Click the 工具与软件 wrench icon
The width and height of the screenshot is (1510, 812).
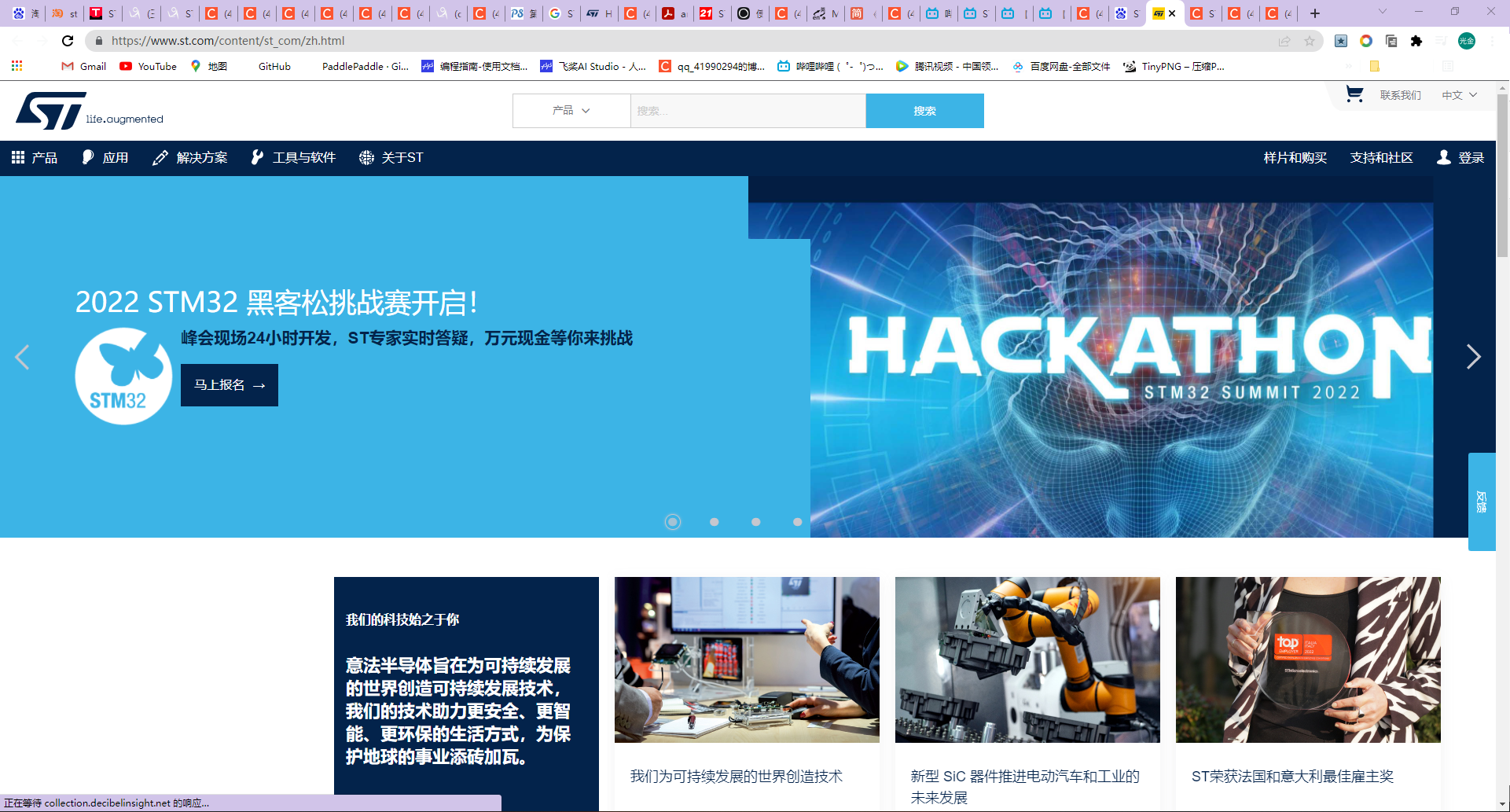point(257,157)
